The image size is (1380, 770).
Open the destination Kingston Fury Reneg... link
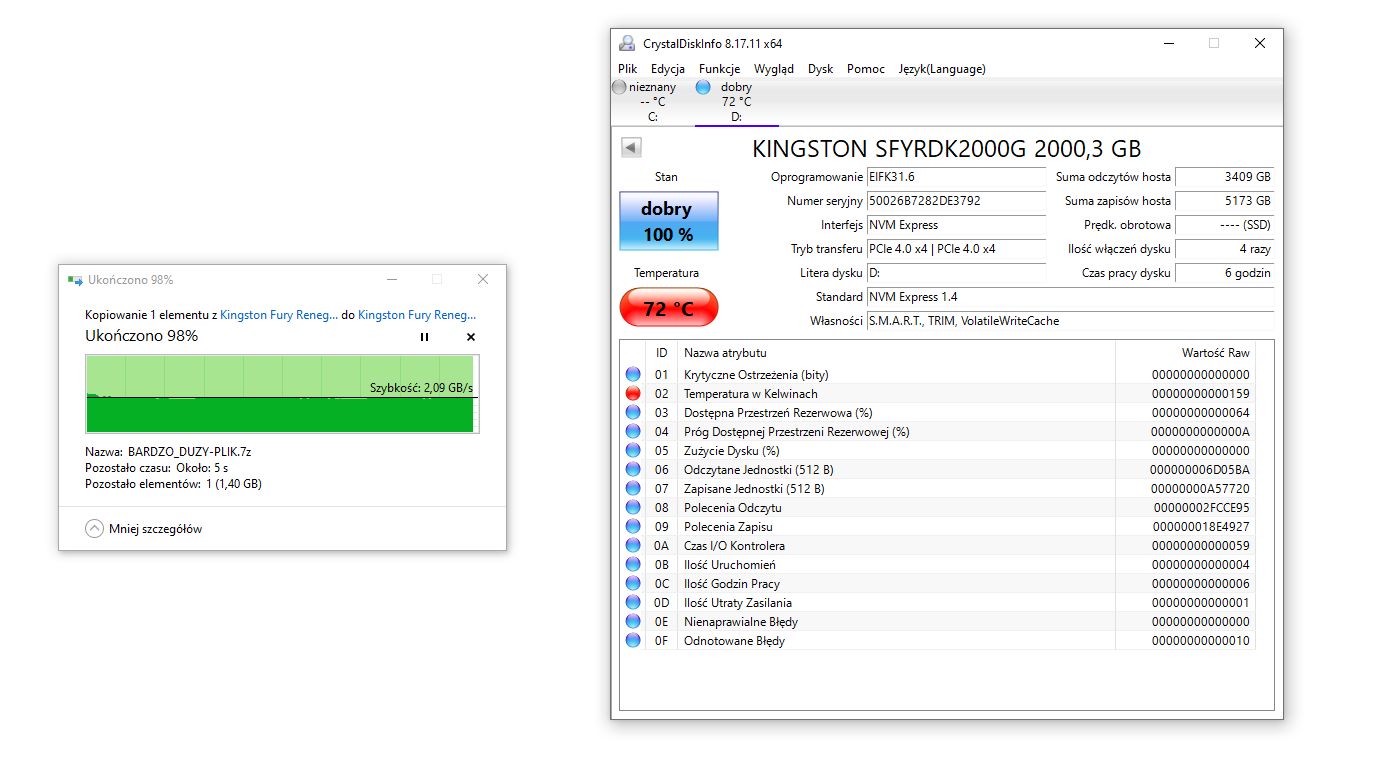(x=417, y=315)
